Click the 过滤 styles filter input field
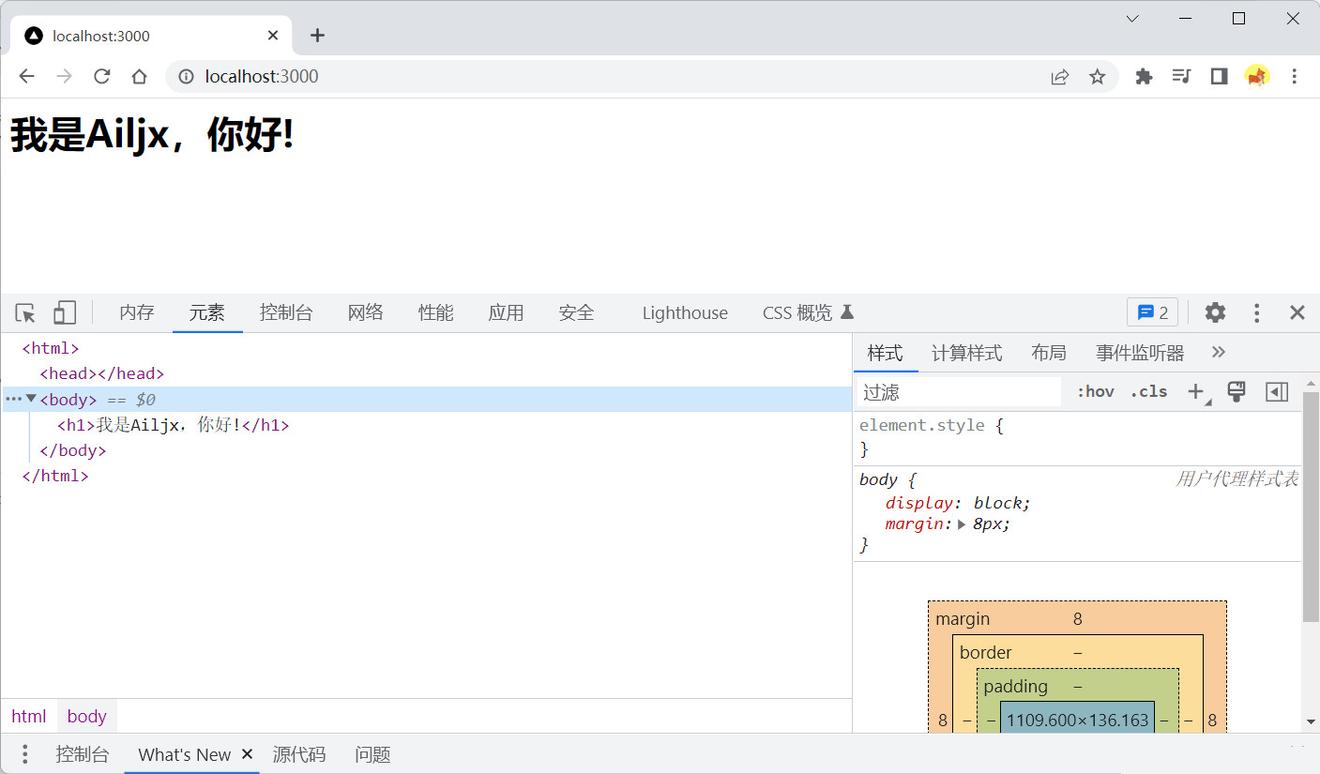This screenshot has height=774, width=1320. coord(958,392)
